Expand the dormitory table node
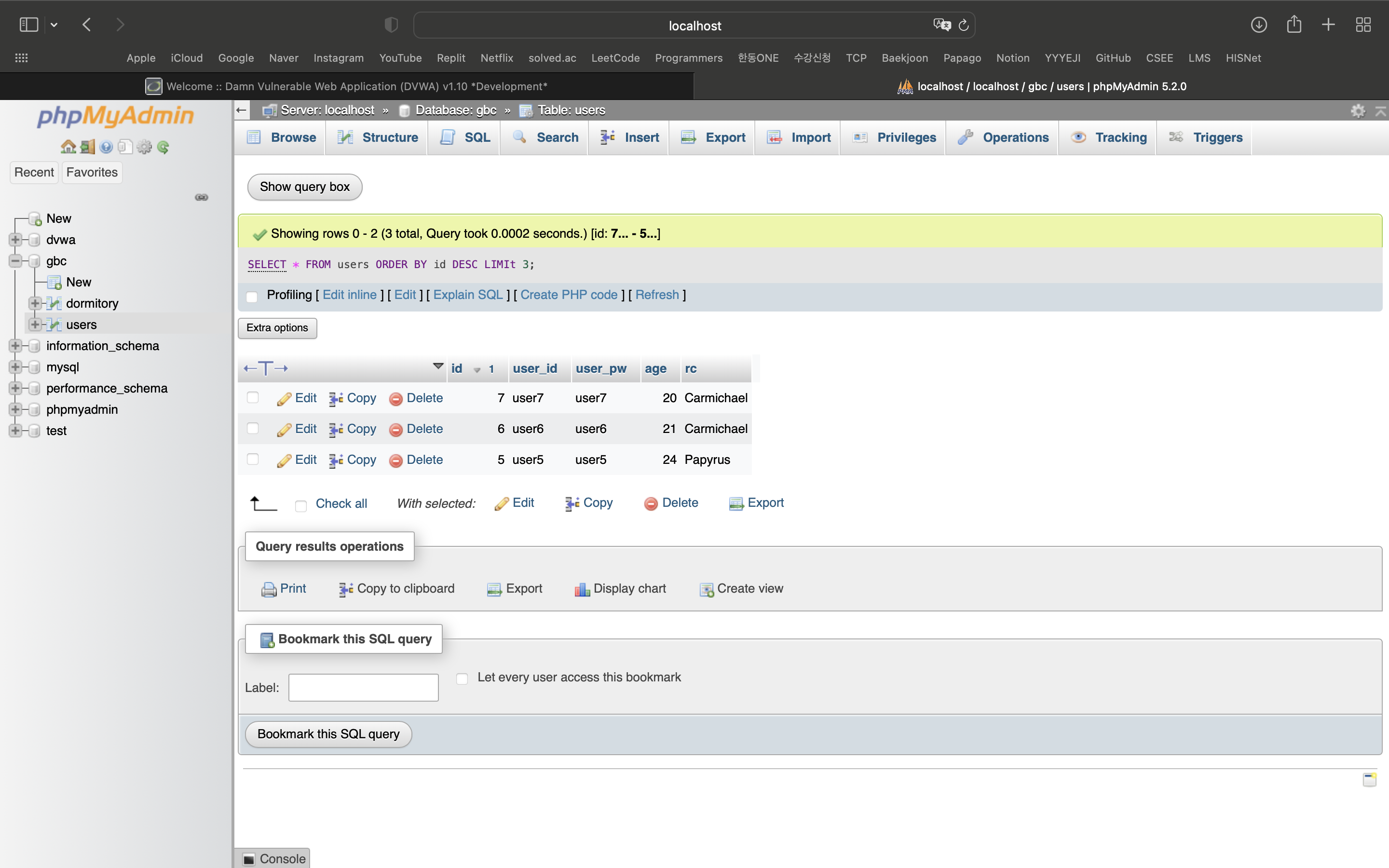 (x=35, y=303)
